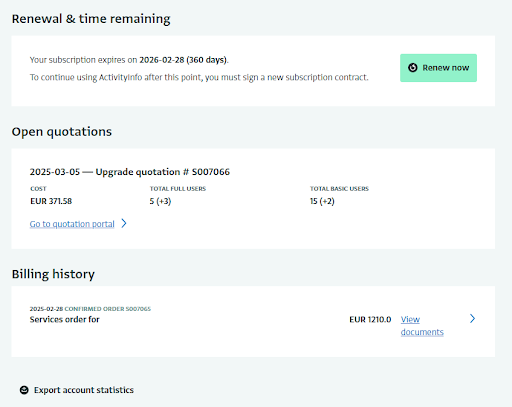The width and height of the screenshot is (512, 407).
Task: Select the Services order for billing entry
Action: click(x=65, y=320)
